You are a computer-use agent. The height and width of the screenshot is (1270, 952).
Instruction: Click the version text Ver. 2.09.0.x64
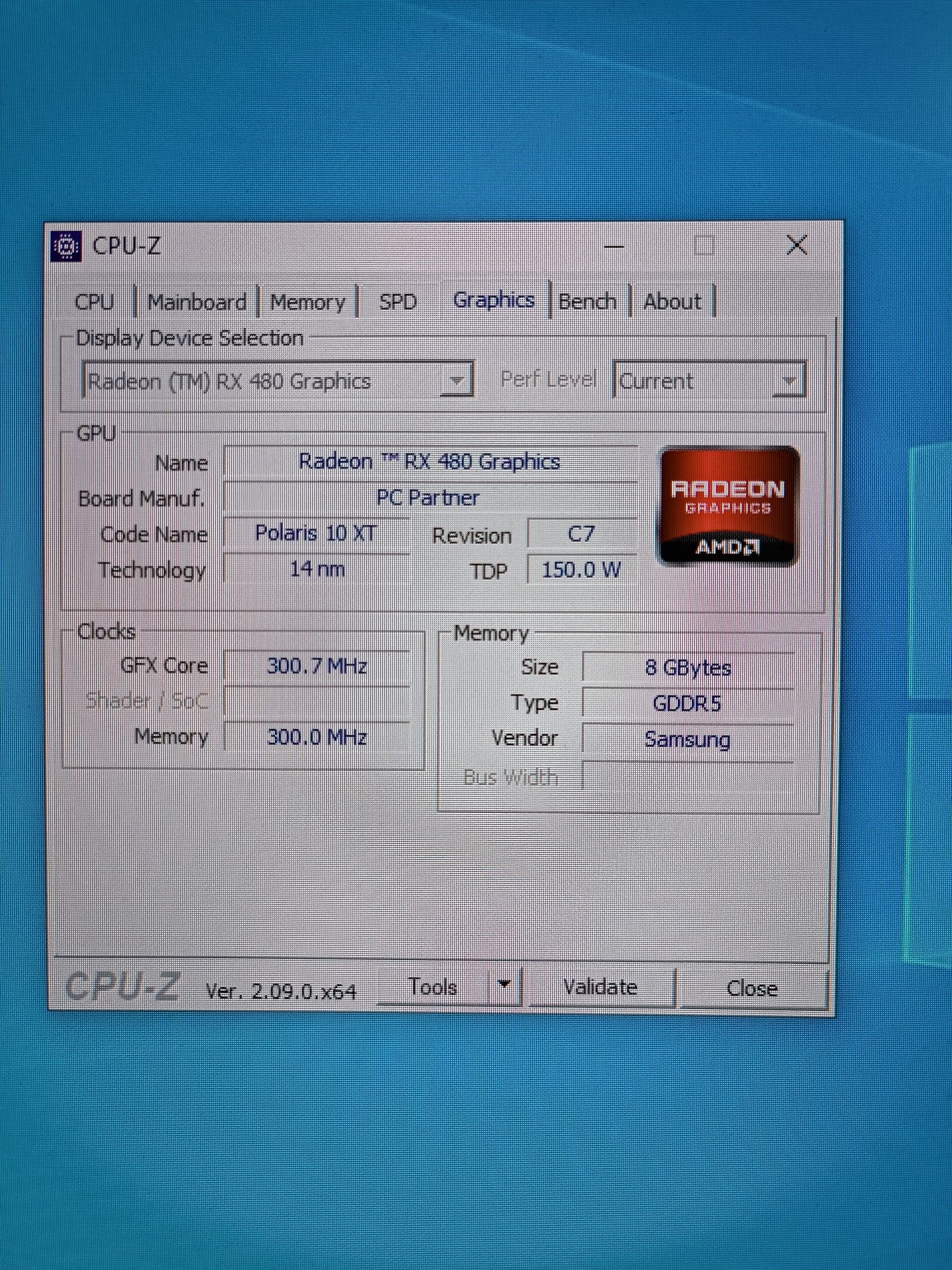pos(281,991)
